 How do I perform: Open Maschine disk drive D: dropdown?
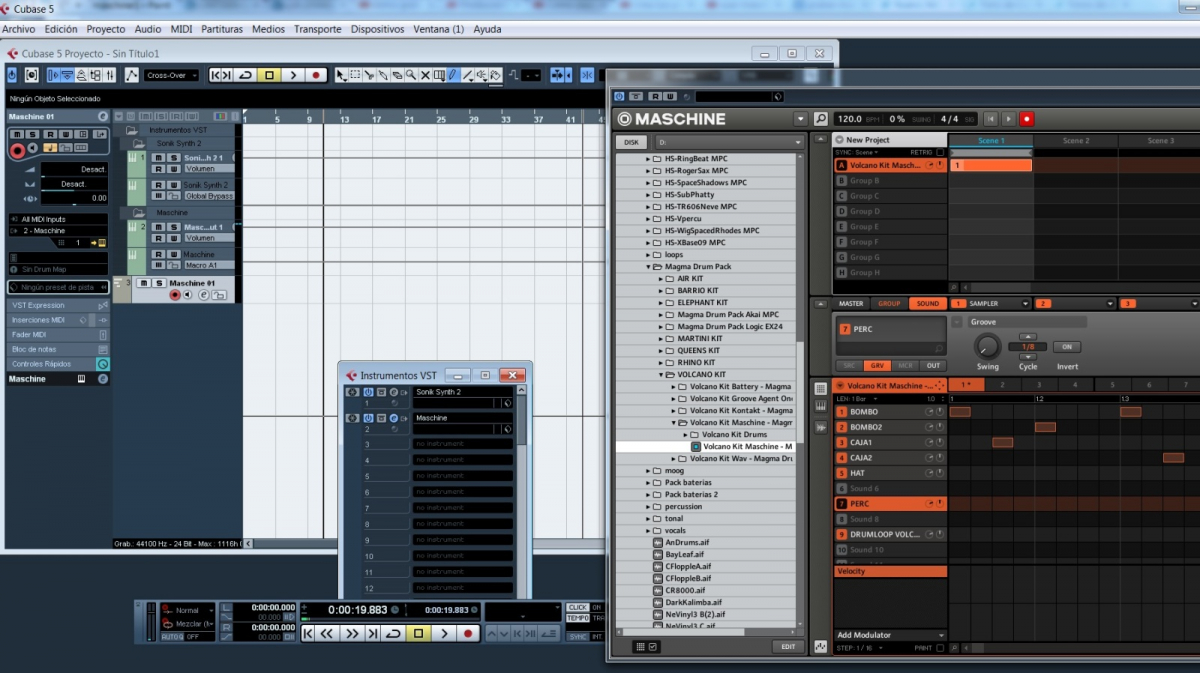click(x=729, y=143)
